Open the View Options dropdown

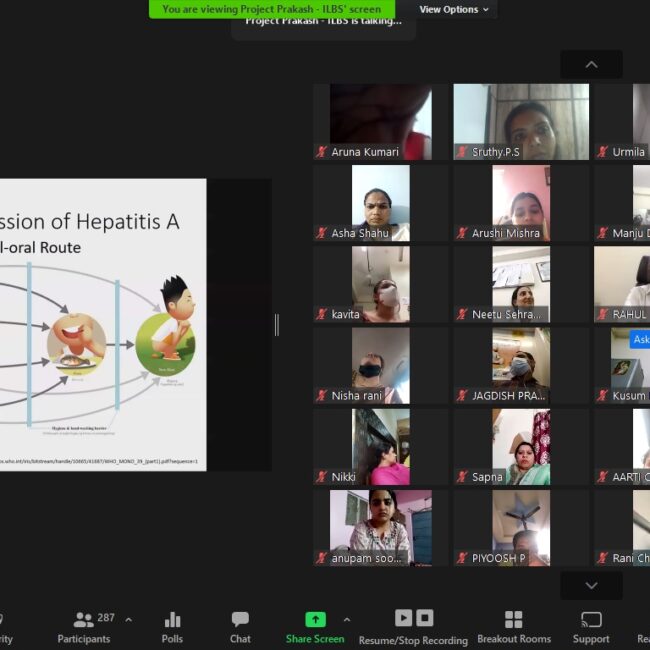(x=454, y=9)
